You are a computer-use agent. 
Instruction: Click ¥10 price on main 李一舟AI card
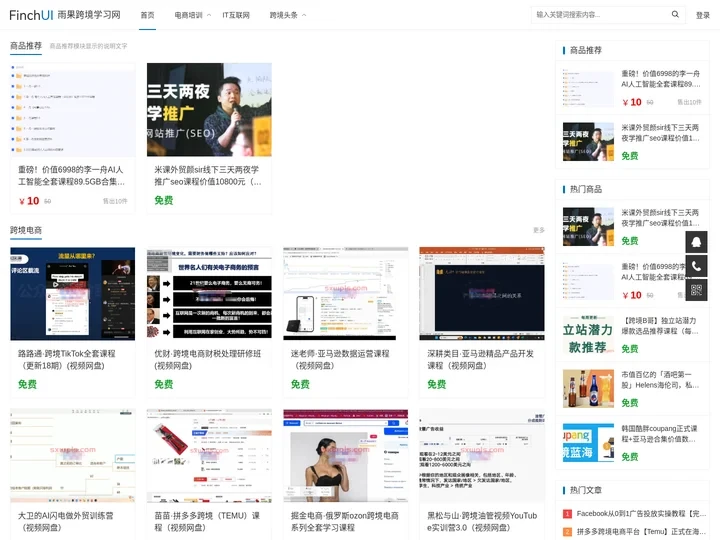[x=29, y=201]
